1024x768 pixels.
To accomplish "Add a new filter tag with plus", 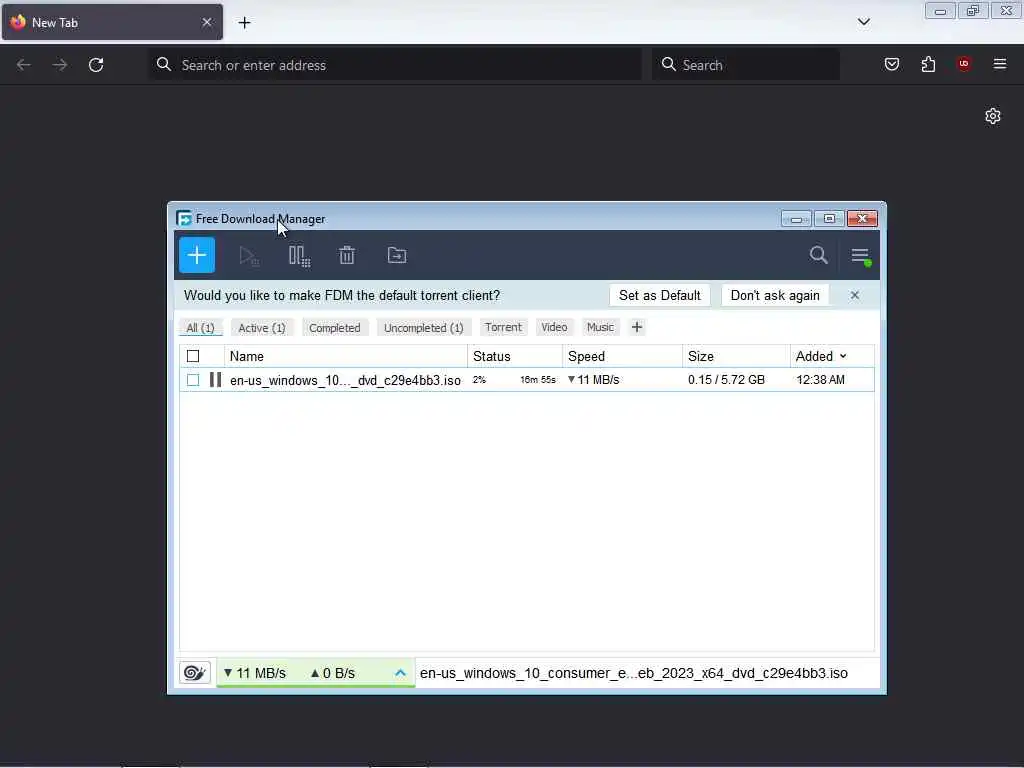I will click(637, 327).
